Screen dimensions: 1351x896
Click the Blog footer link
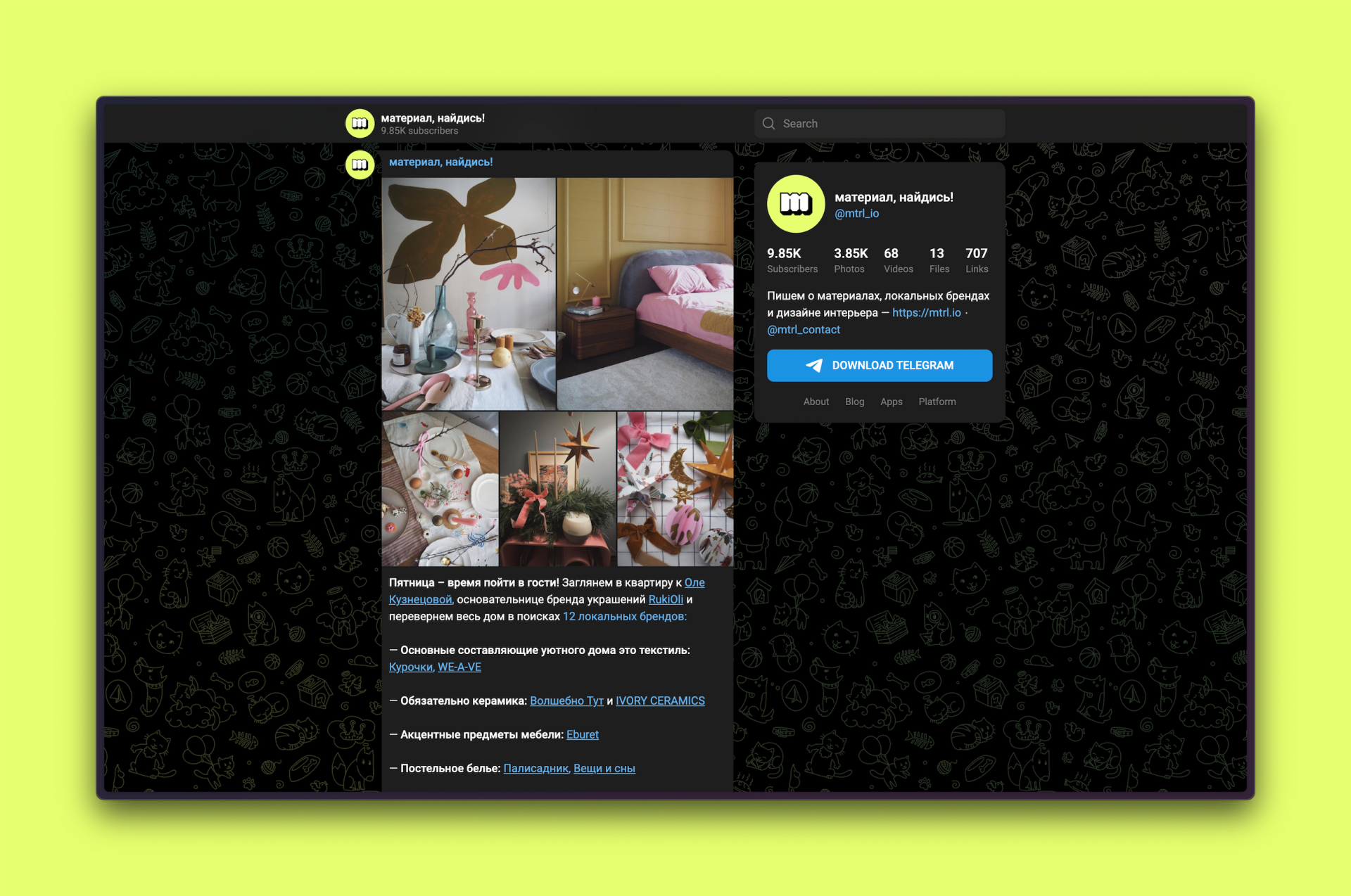pos(854,402)
